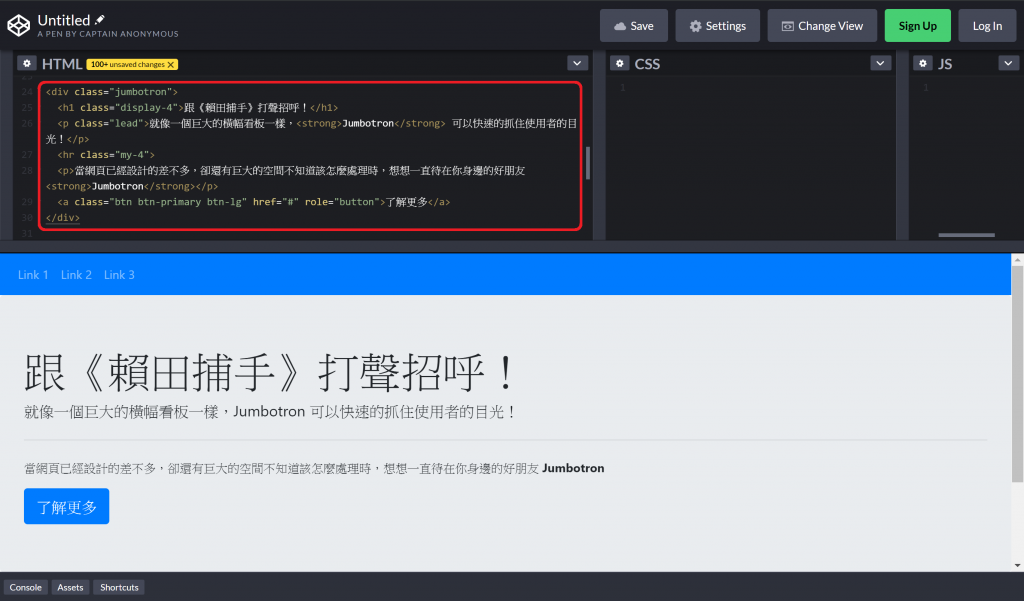Viewport: 1024px width, 601px height.
Task: Open the Shortcuts panel
Action: click(x=119, y=587)
